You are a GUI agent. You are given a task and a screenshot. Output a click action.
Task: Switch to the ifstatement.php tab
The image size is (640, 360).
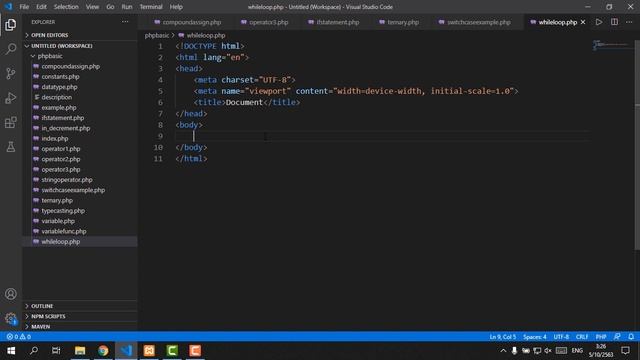[x=334, y=22]
